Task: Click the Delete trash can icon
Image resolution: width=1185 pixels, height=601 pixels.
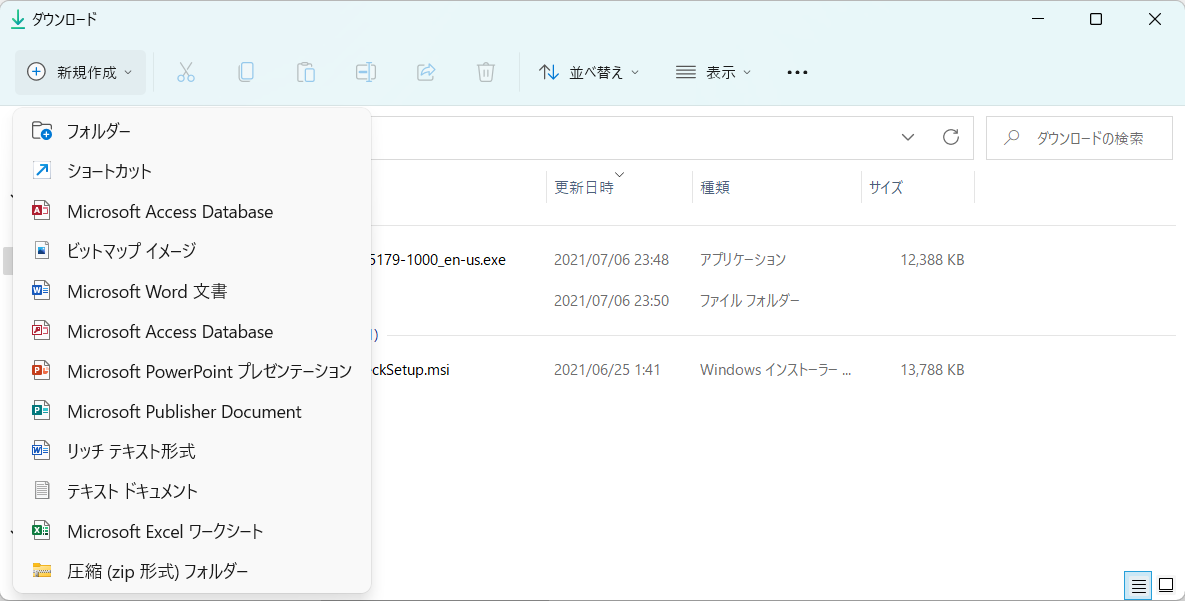Action: 486,73
